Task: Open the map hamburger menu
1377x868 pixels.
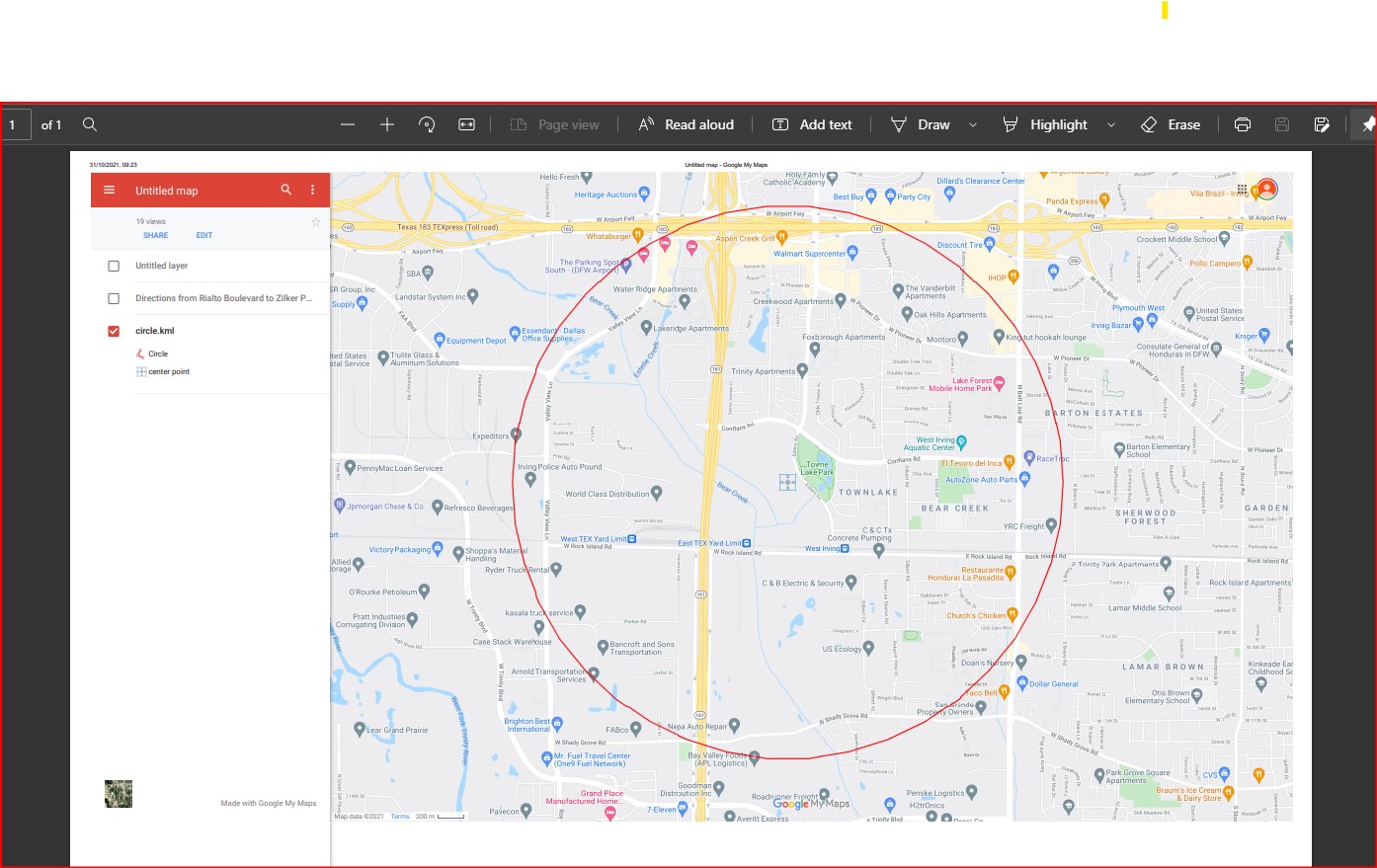Action: click(x=110, y=190)
